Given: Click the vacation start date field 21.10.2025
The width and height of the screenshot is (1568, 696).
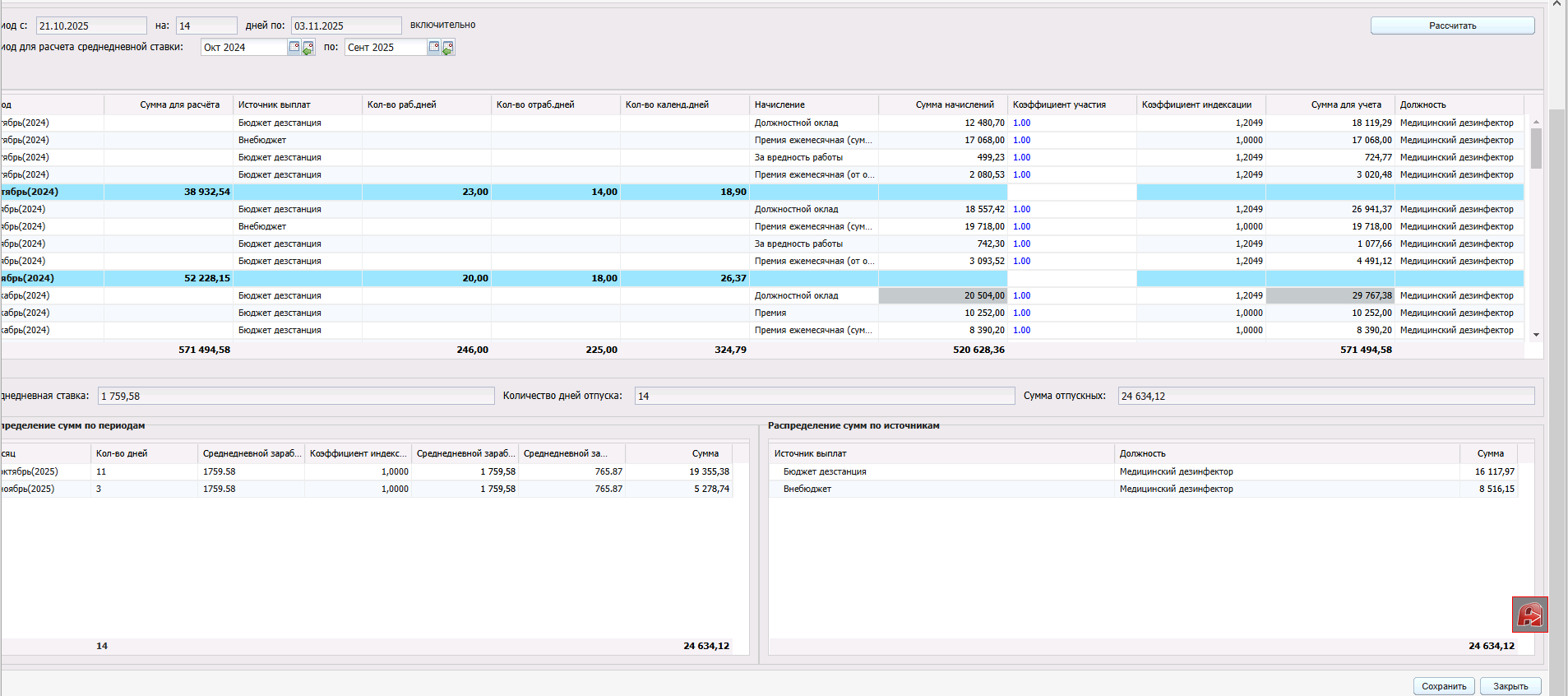Looking at the screenshot, I should (x=90, y=26).
